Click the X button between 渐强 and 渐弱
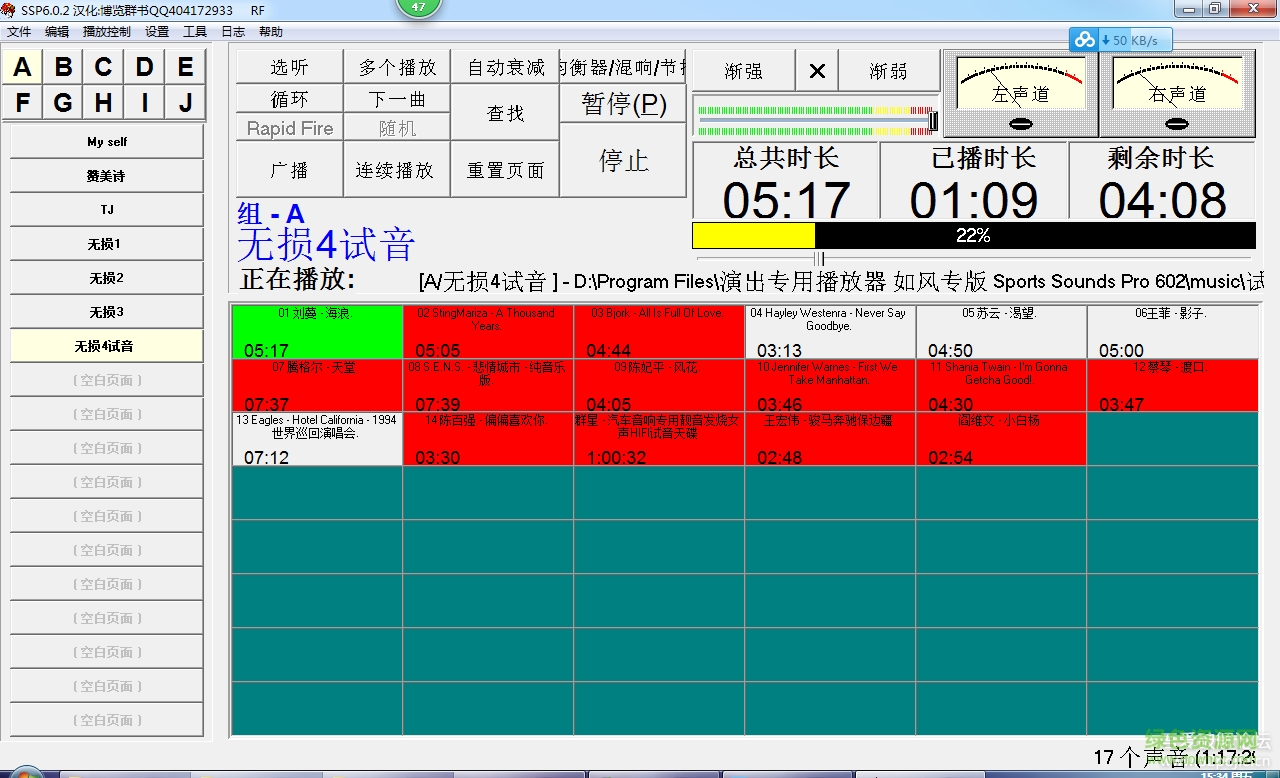 point(817,71)
